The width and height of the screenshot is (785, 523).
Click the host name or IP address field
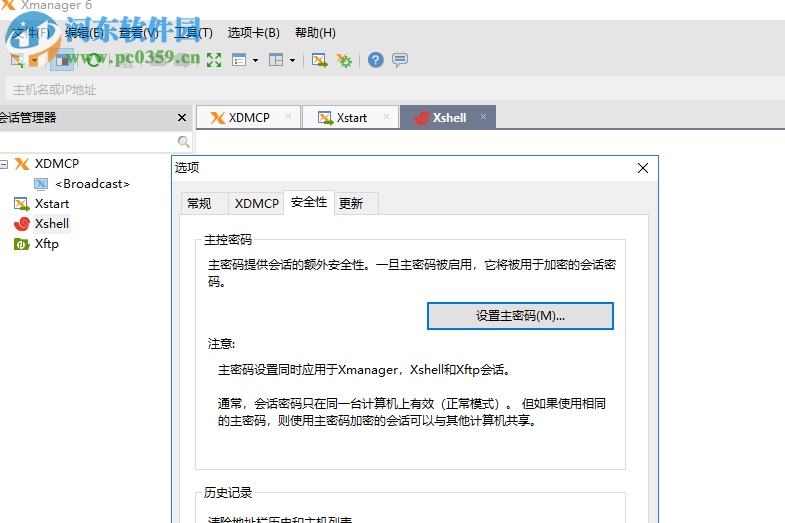396,90
